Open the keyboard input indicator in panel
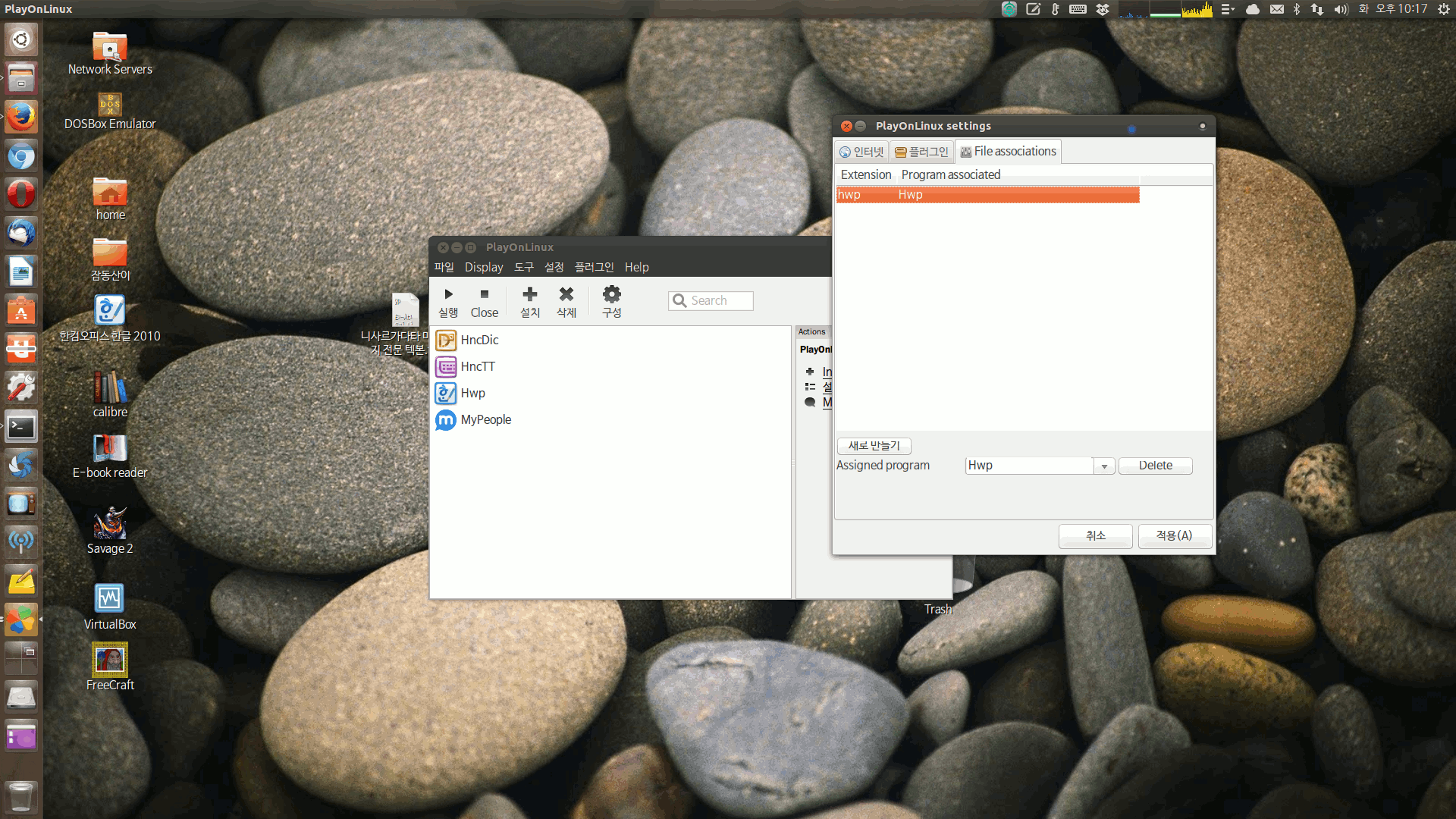This screenshot has height=819, width=1456. [1078, 9]
